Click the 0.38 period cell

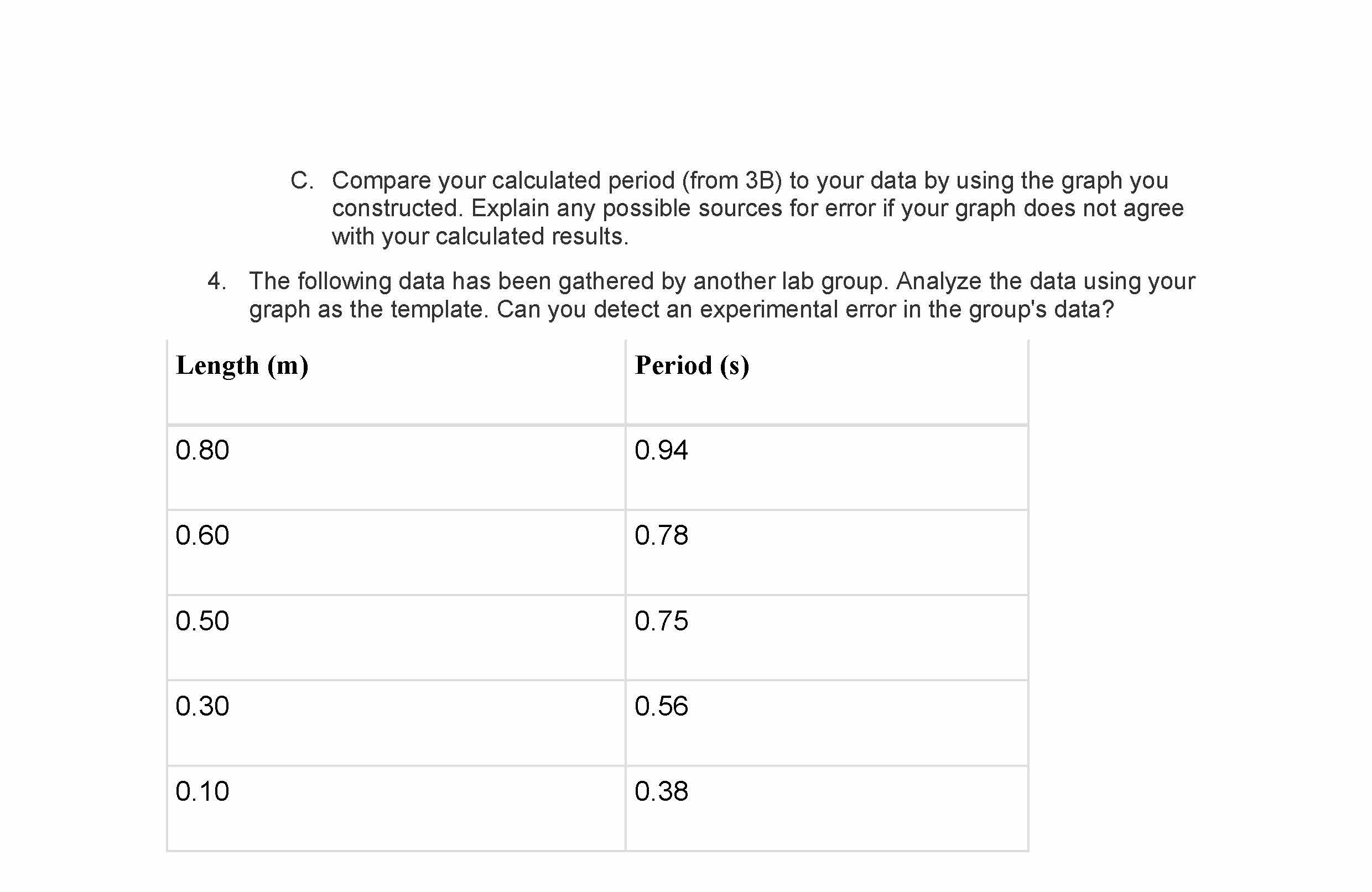point(661,791)
